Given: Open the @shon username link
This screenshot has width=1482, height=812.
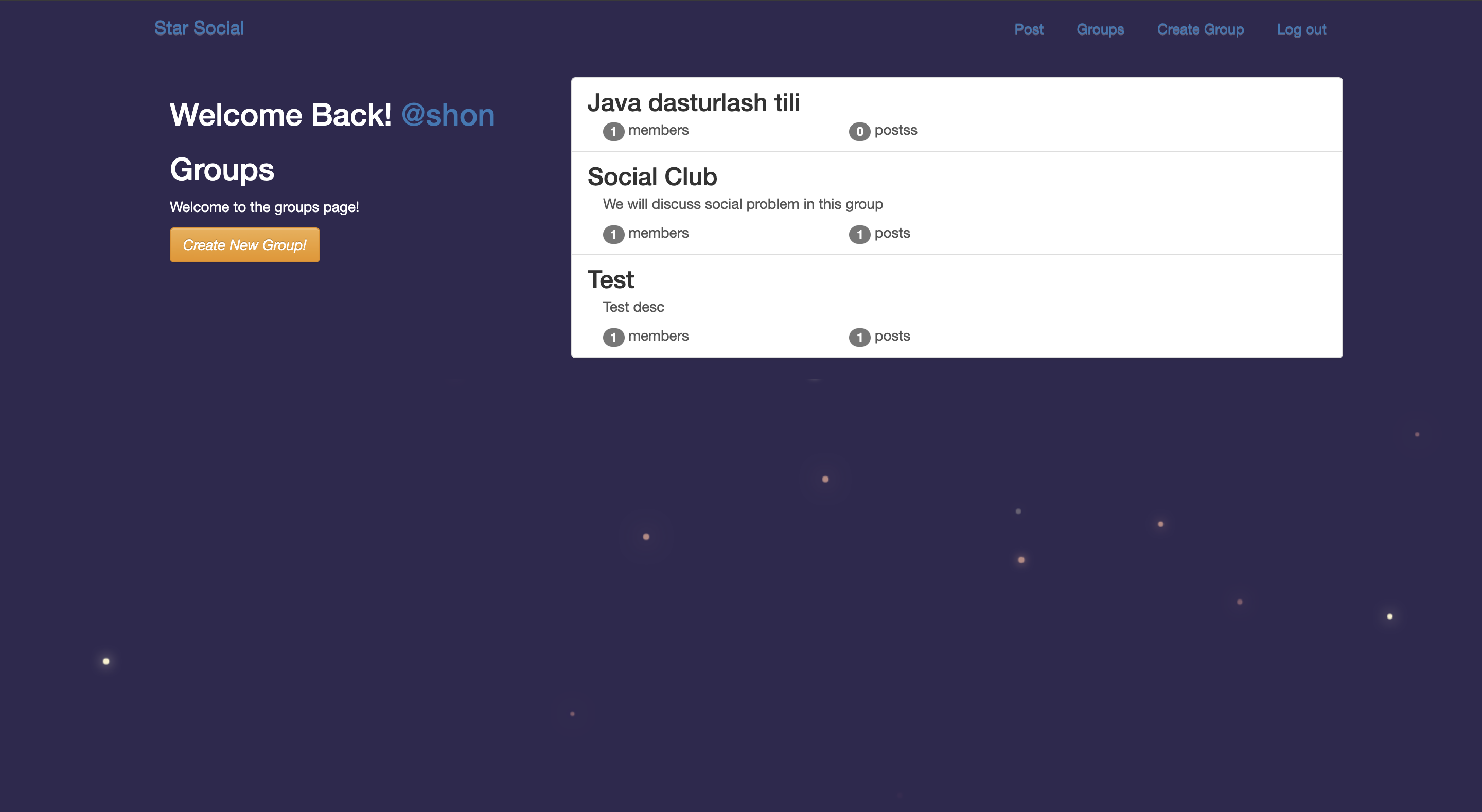Looking at the screenshot, I should [447, 115].
